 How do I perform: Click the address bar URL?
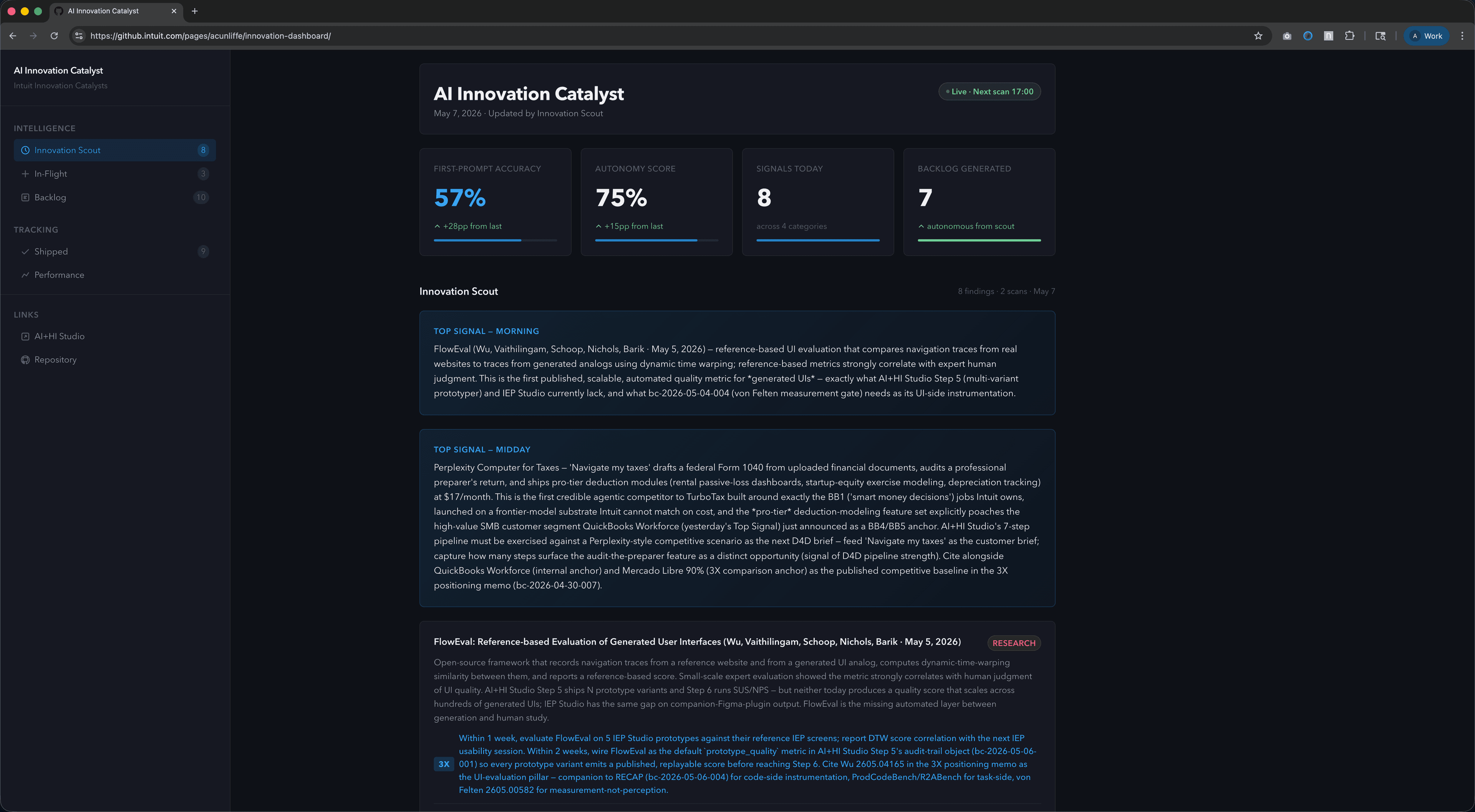tap(211, 35)
